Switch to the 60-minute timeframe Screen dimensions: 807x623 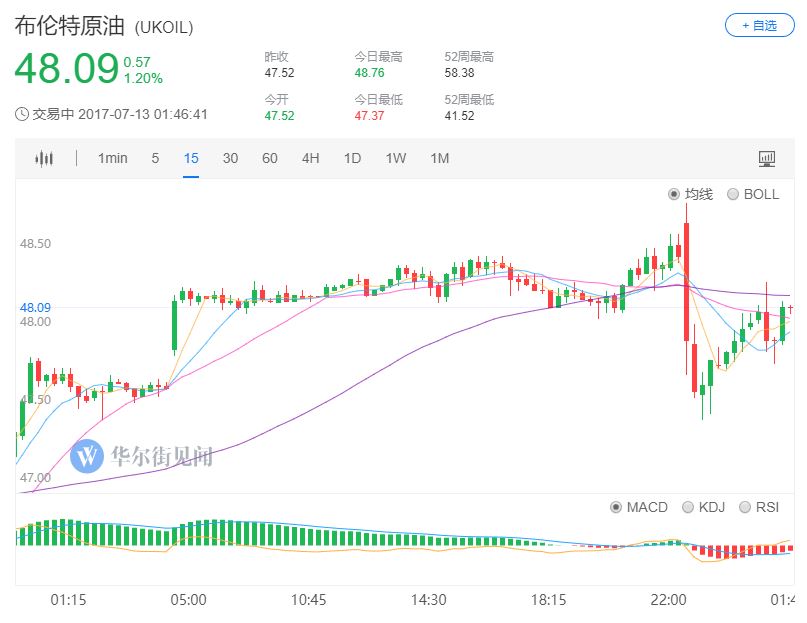(269, 158)
